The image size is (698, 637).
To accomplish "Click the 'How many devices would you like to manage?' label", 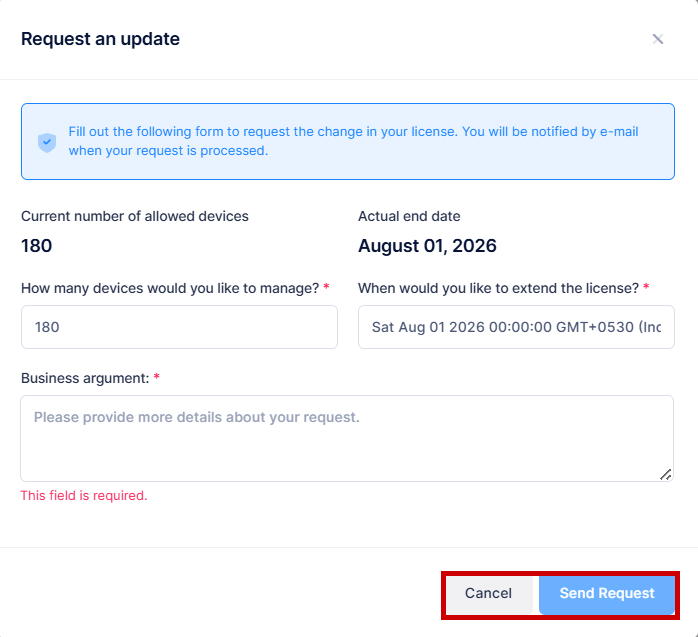I will click(x=169, y=288).
